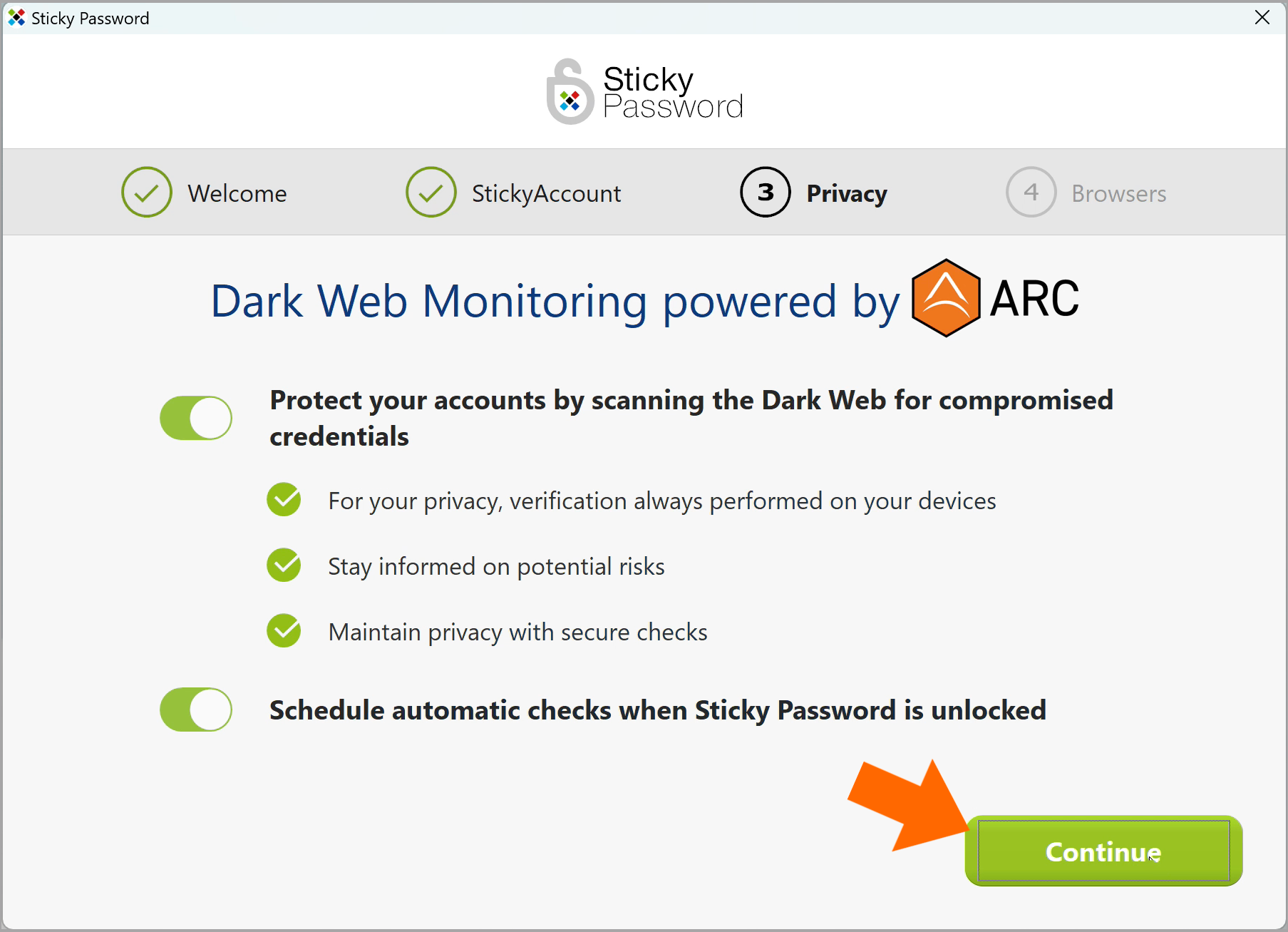
Task: Select the Privacy step label
Action: [x=847, y=193]
